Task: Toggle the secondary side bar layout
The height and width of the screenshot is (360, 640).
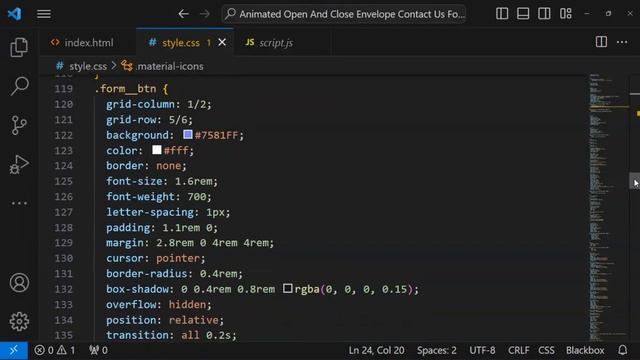Action: click(x=544, y=14)
